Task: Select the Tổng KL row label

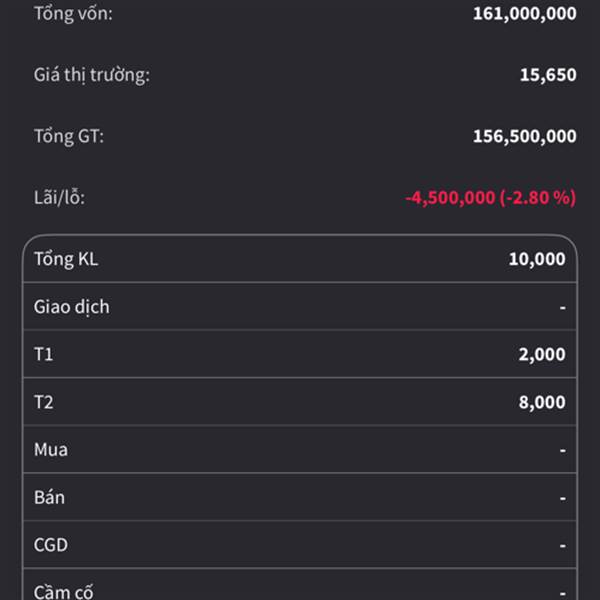Action: pos(66,259)
